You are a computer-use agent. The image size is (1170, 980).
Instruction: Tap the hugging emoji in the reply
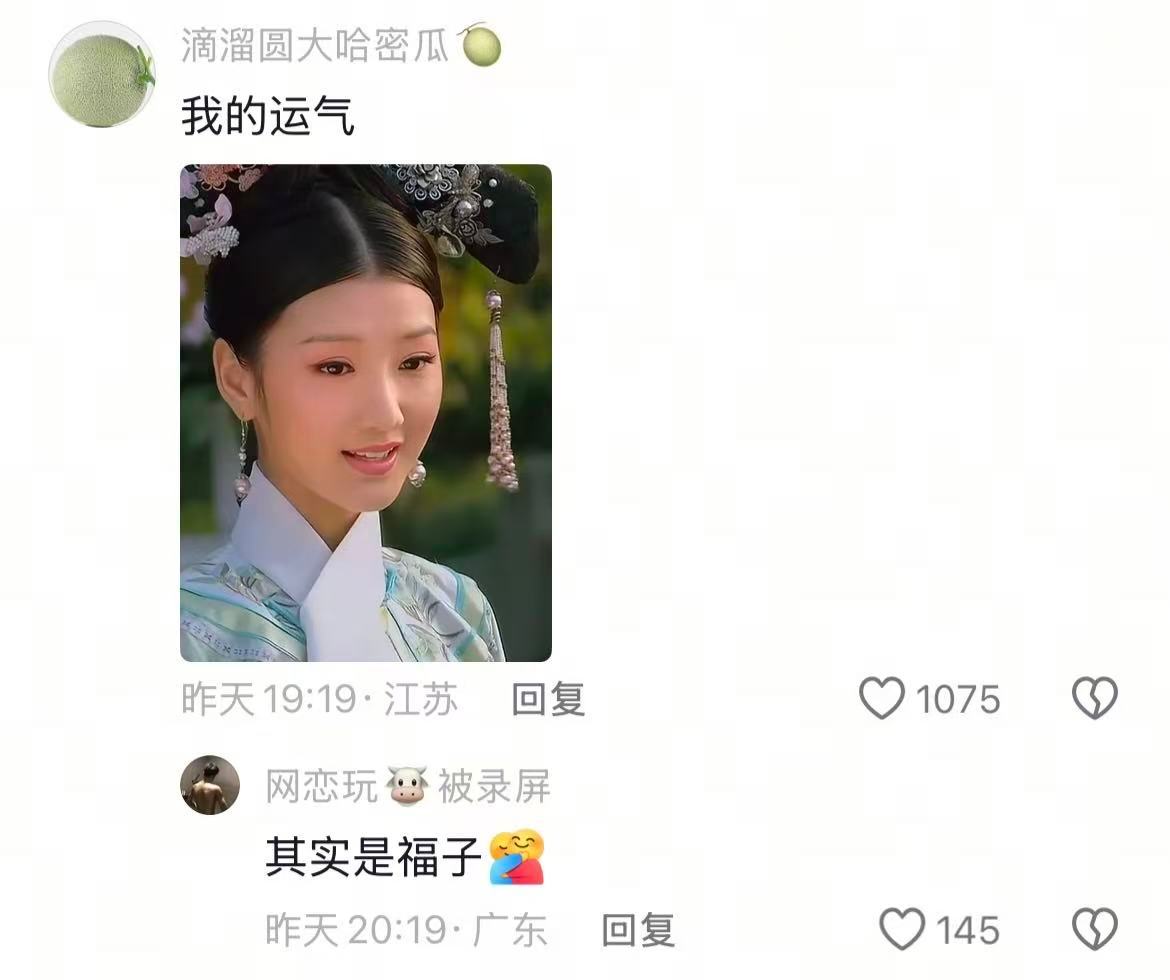[x=517, y=856]
